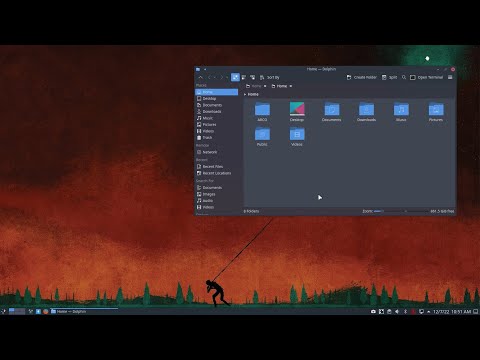480x360 pixels.
Task: Select the Desktop folder thumbnail
Action: (x=297, y=109)
